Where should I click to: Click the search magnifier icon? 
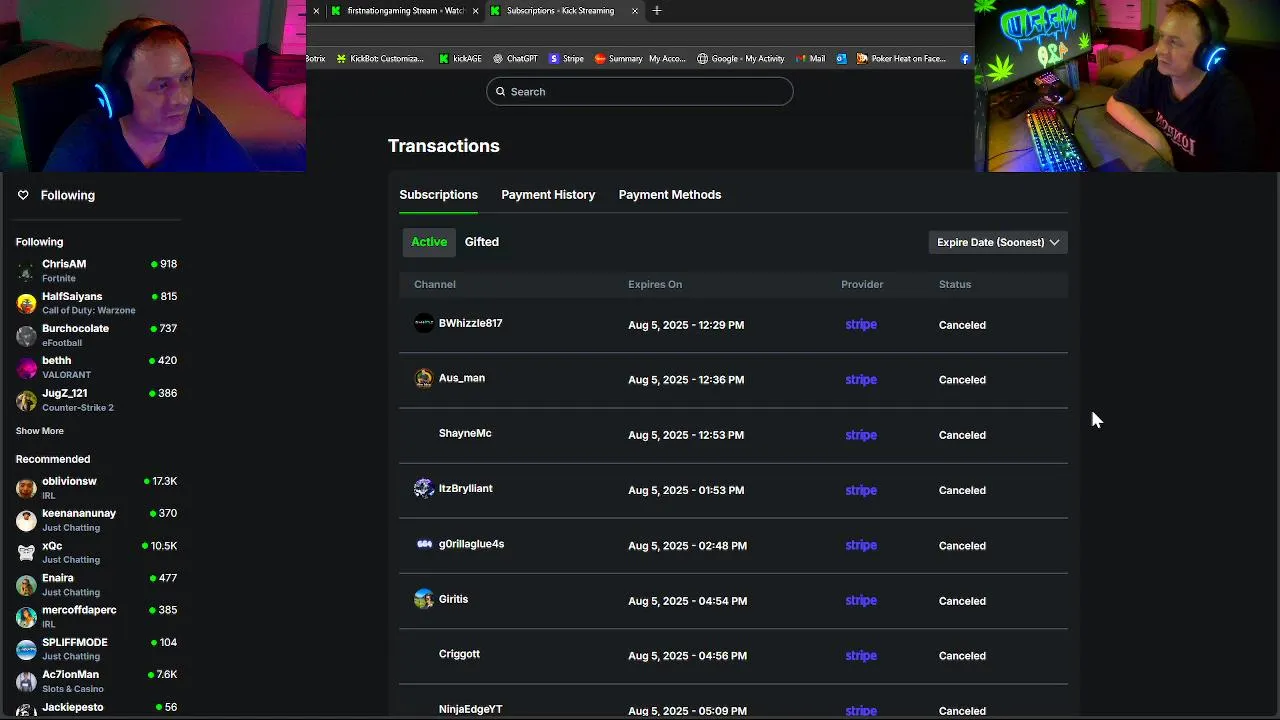coord(501,92)
